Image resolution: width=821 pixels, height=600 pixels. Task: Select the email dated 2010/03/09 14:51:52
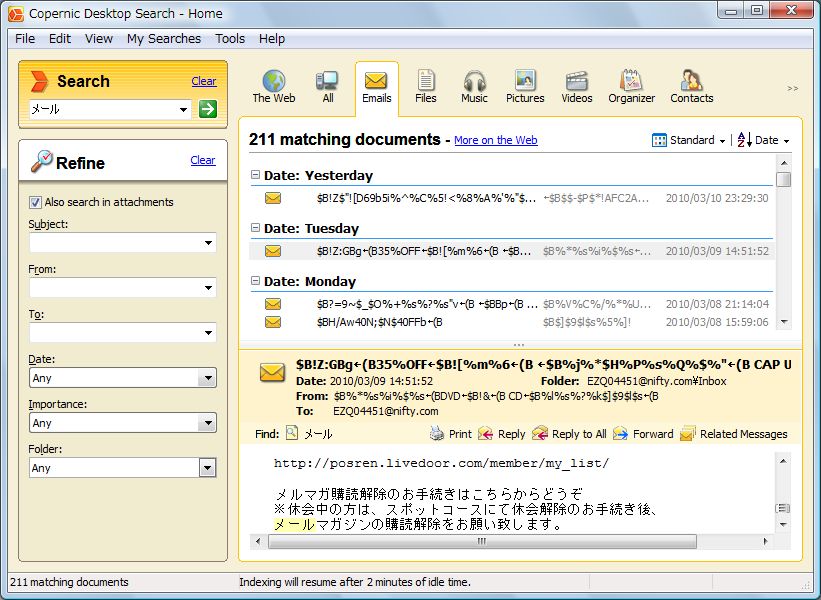[511, 251]
